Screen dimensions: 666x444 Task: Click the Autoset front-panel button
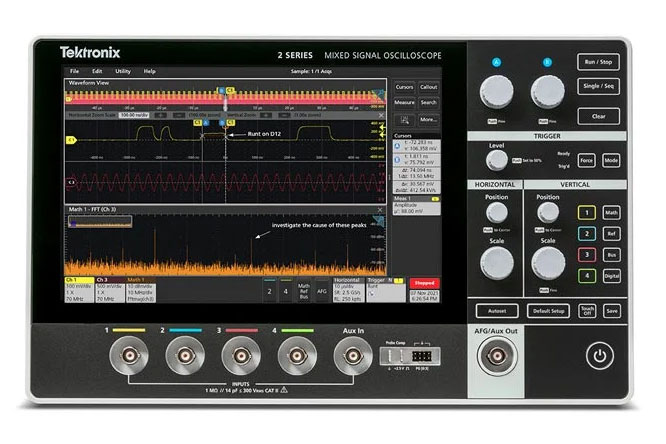coord(497,311)
